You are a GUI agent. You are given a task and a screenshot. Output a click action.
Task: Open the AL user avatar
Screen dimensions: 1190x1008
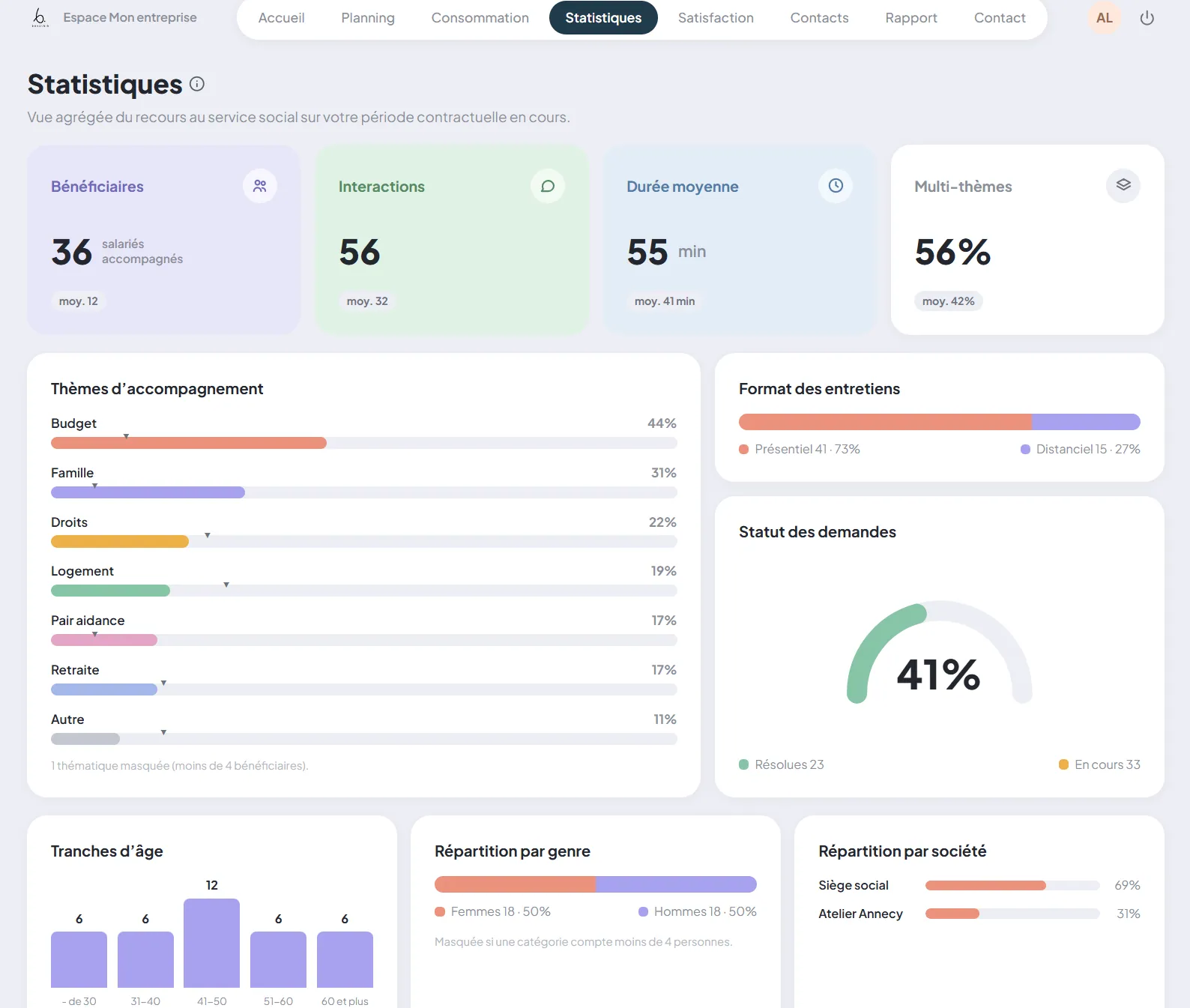click(x=1104, y=18)
